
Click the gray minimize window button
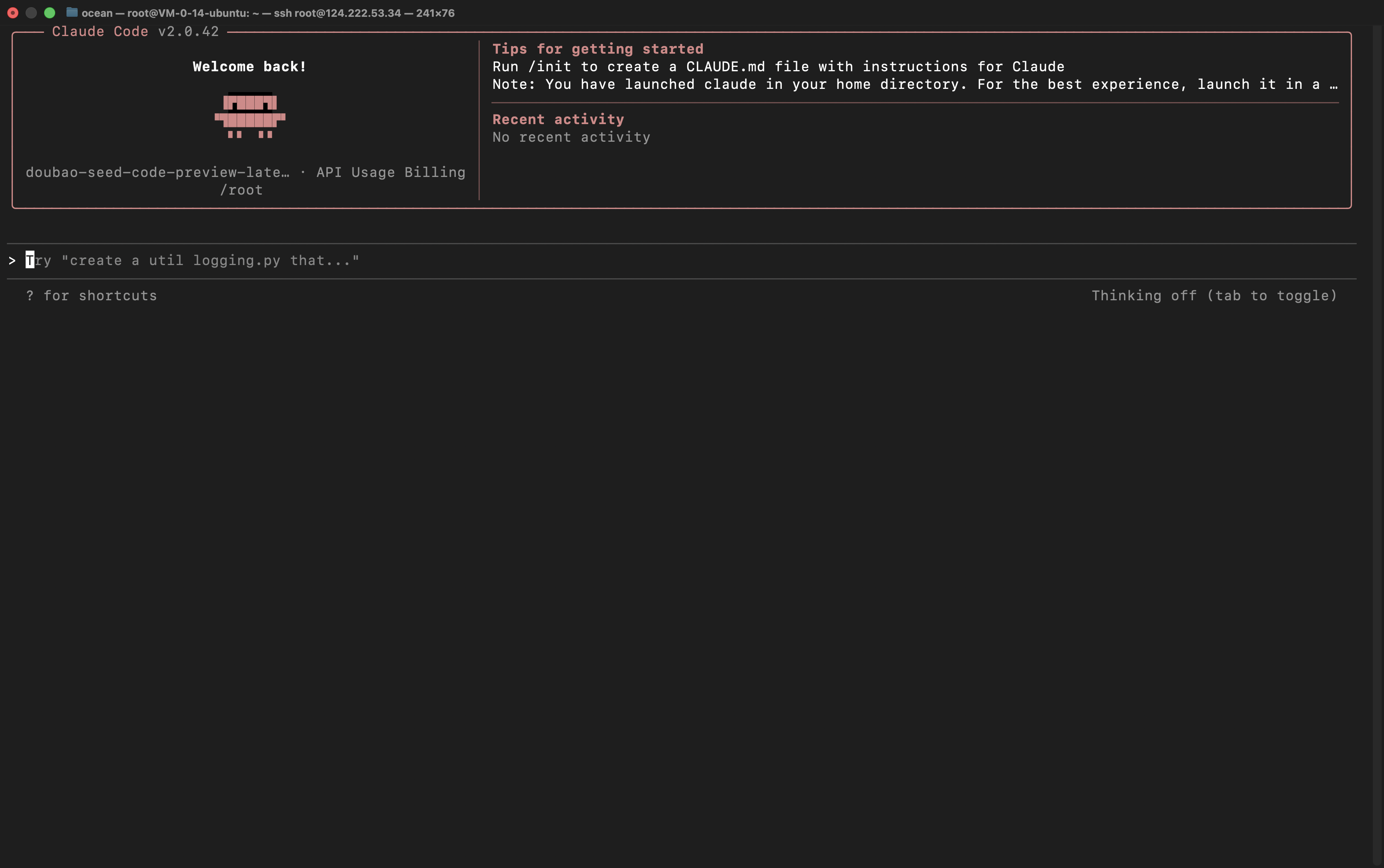coord(32,13)
